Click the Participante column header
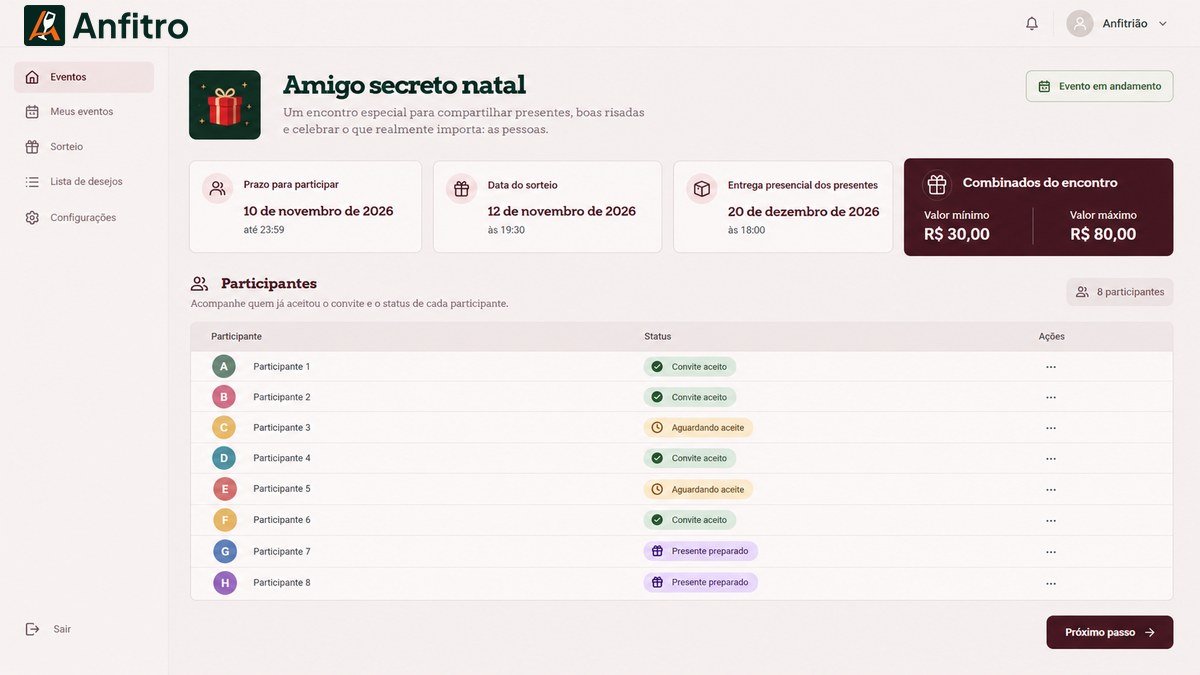The height and width of the screenshot is (675, 1200). coord(236,337)
